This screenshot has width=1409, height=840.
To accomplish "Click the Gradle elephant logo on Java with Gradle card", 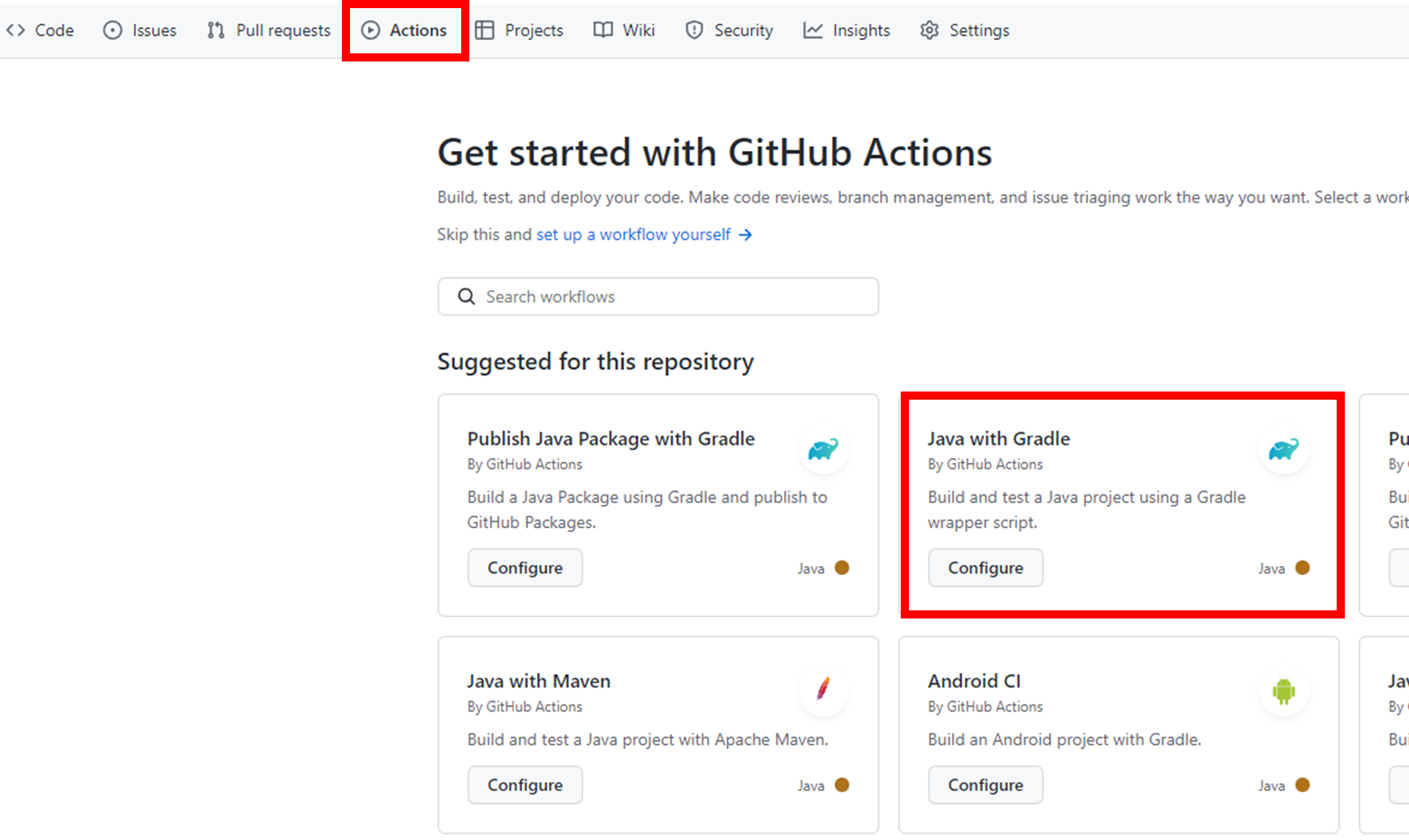I will coord(1283,448).
